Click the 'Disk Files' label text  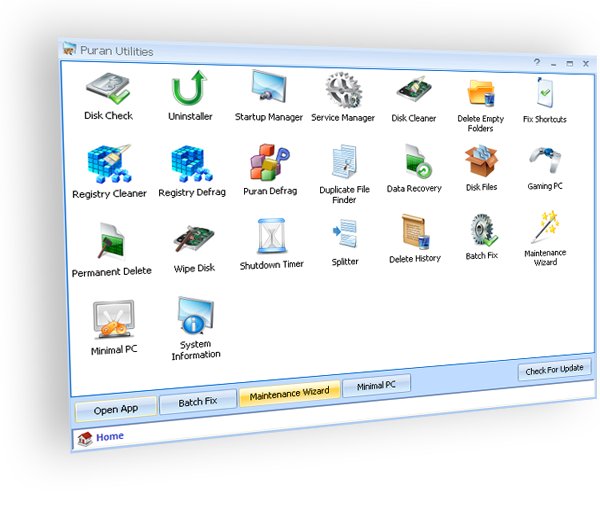pos(481,187)
